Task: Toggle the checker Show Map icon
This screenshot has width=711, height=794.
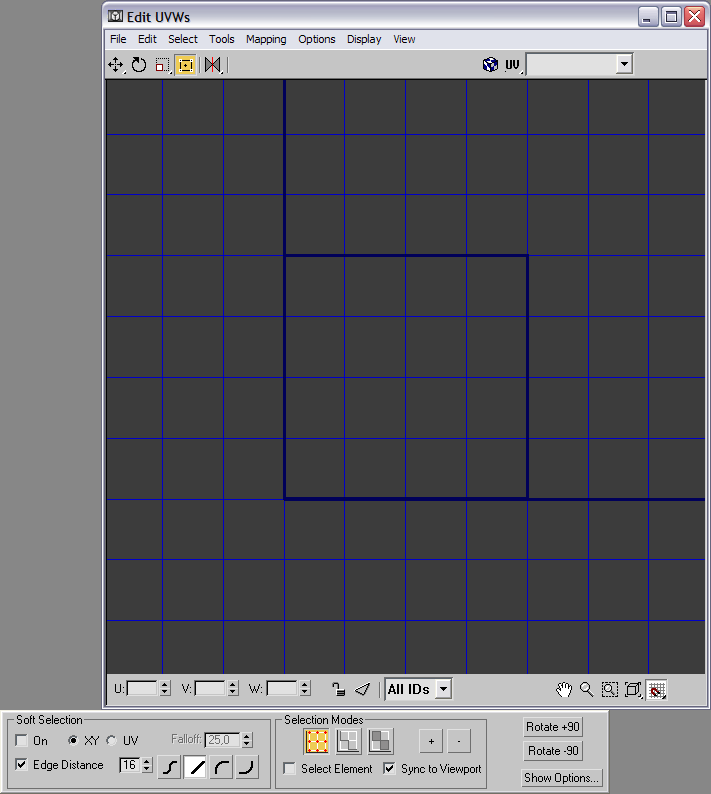Action: [490, 65]
